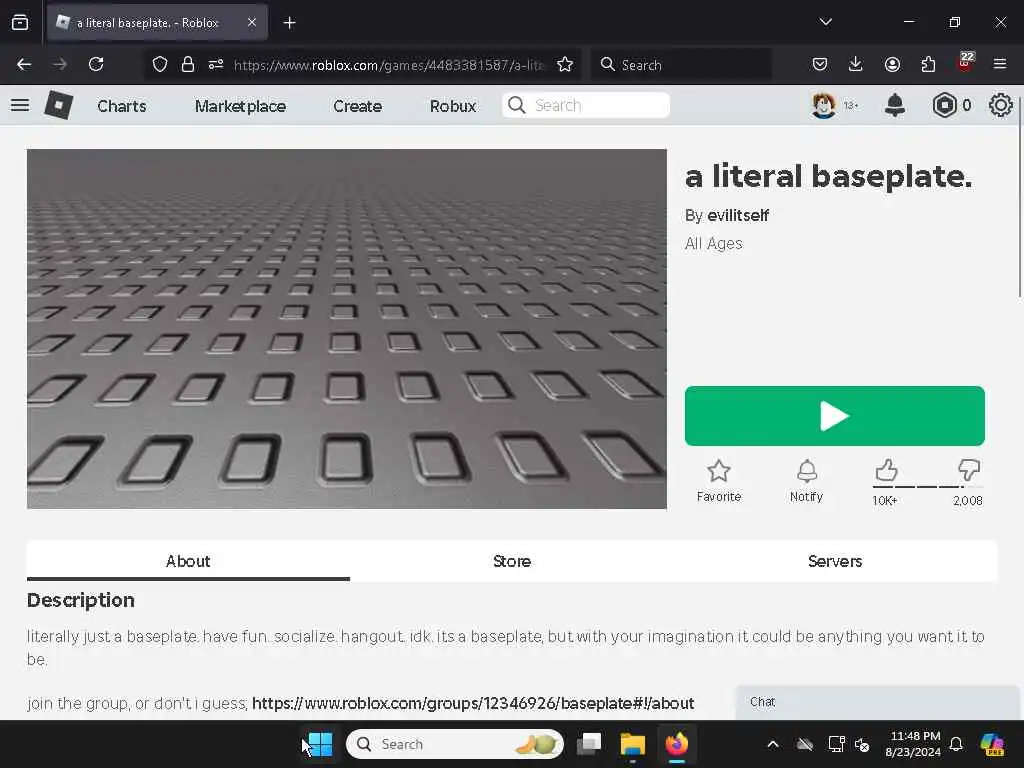Click the All Ages rating label
1024x768 pixels.
pyautogui.click(x=714, y=244)
